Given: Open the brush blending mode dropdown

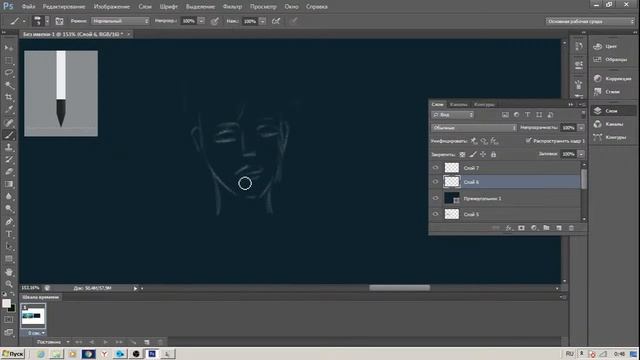Looking at the screenshot, I should (x=120, y=21).
